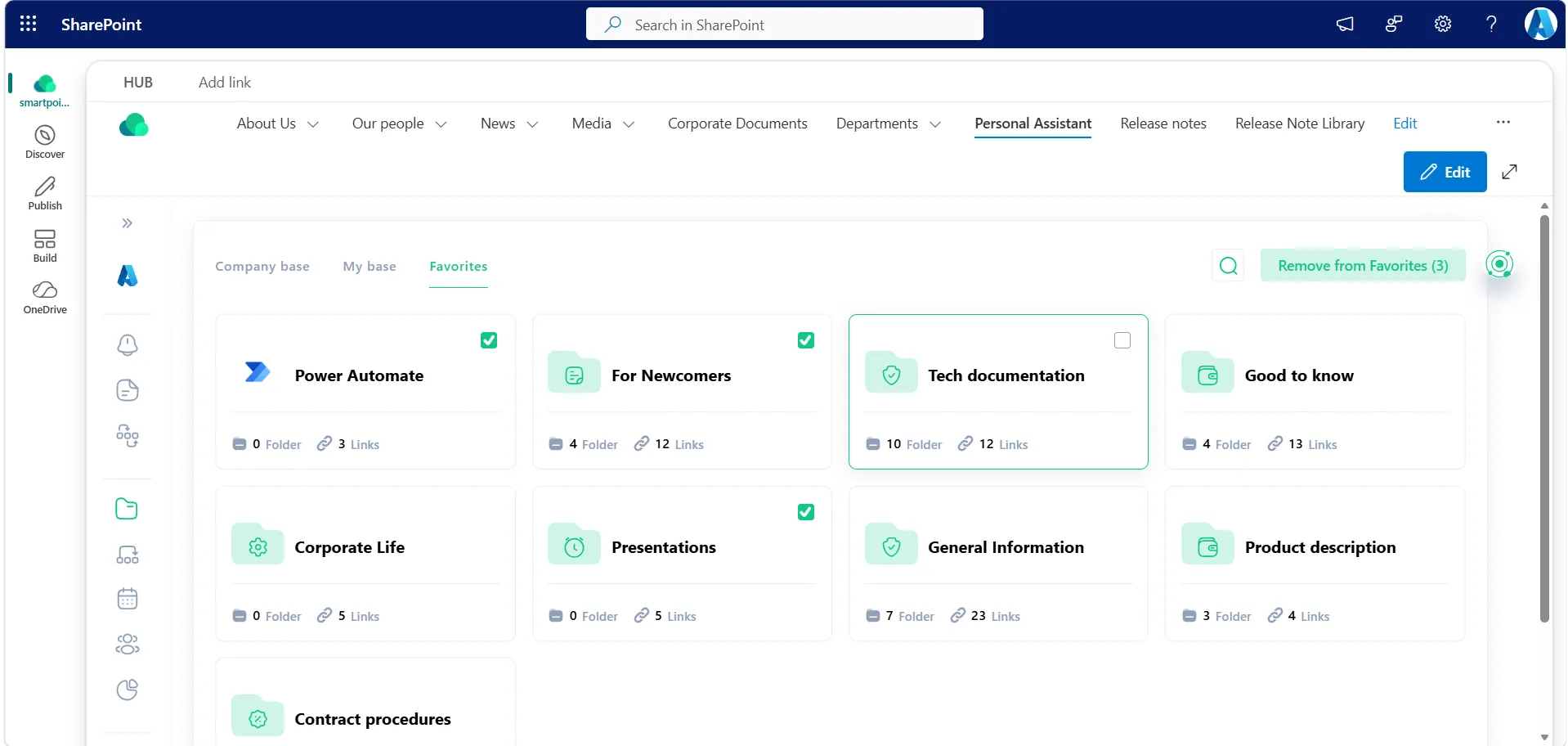
Task: Open the workspace nodes icon in sidebar
Action: tap(128, 555)
